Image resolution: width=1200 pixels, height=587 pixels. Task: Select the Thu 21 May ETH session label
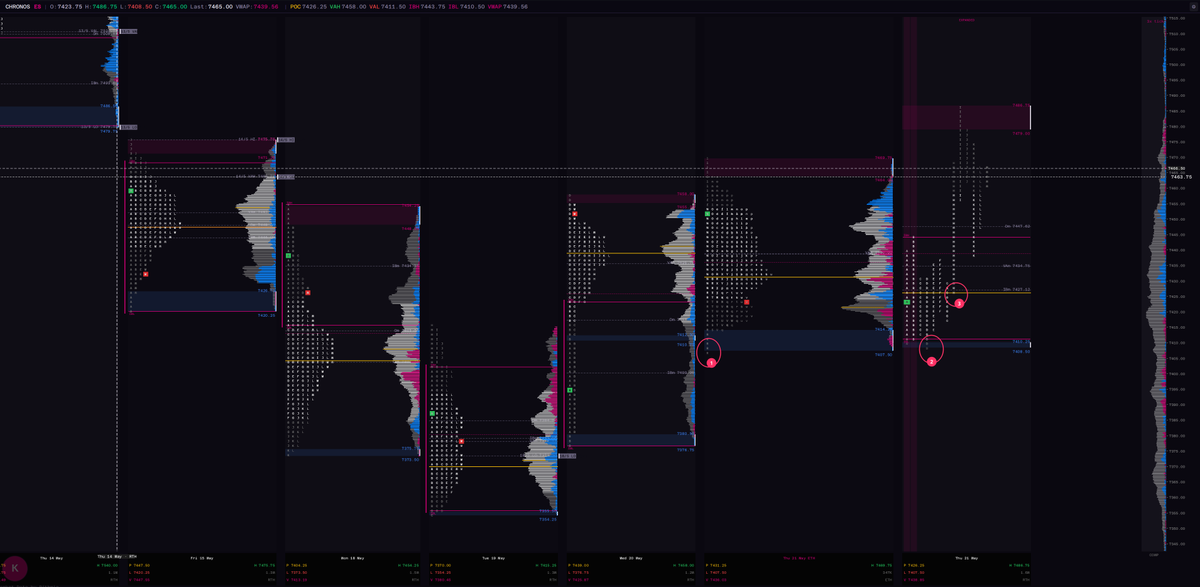pyautogui.click(x=799, y=557)
